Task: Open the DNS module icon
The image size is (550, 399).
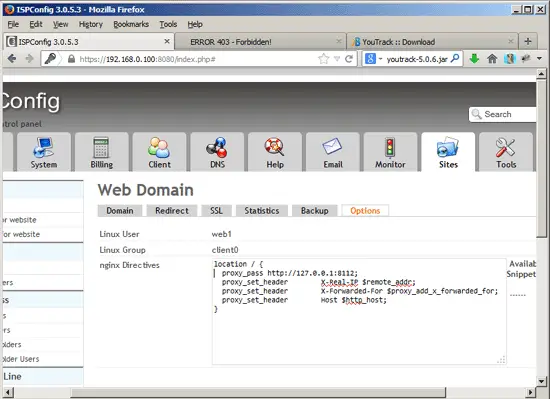Action: coord(217,152)
